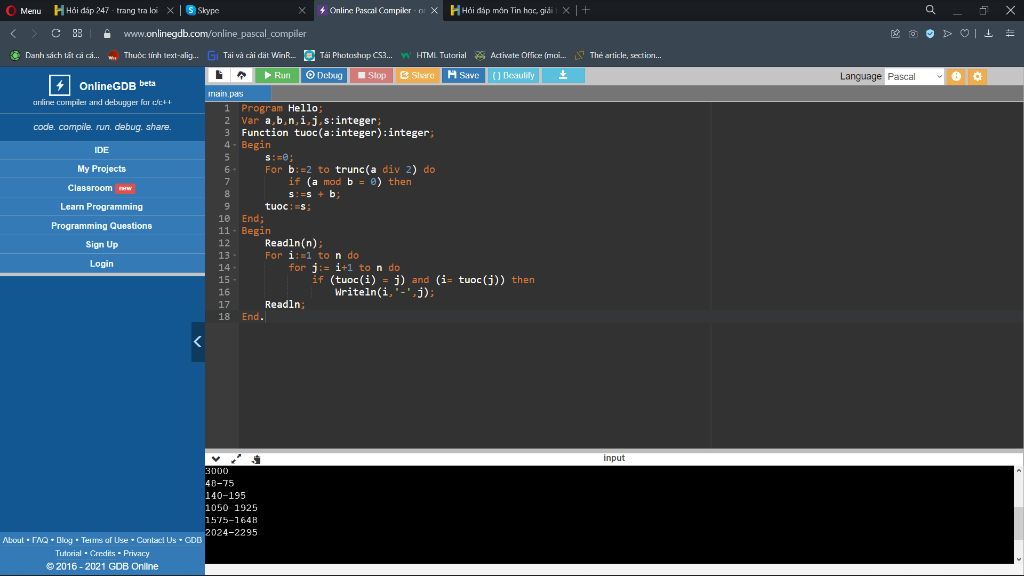Place cursor after 'End.' on line 18
This screenshot has width=1024, height=576.
point(265,317)
